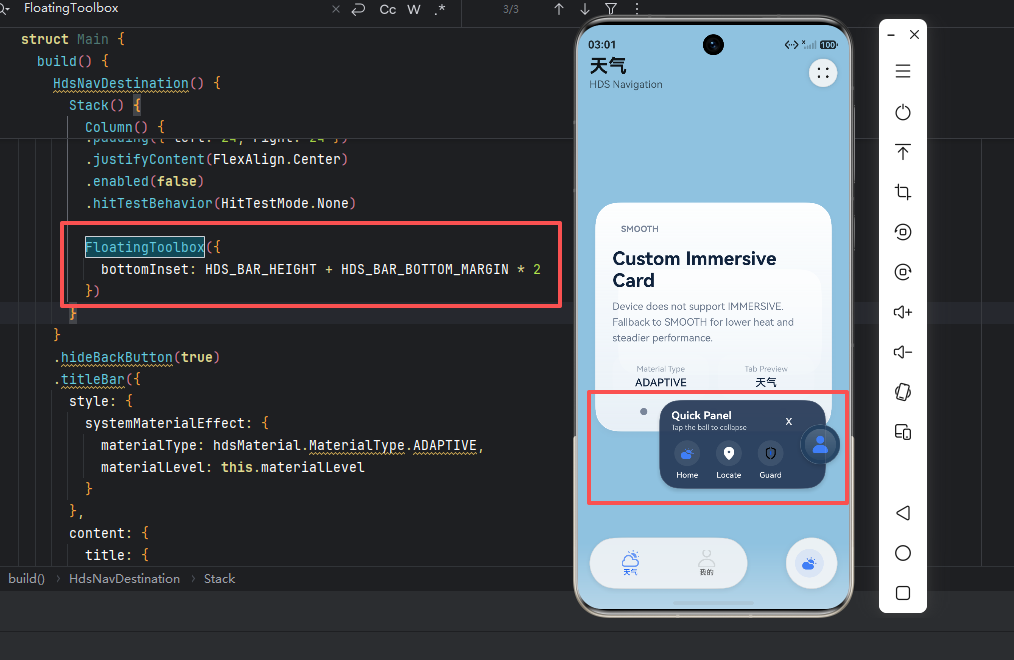Click 'this.materialLevel' in code
1014x660 pixels.
292,467
